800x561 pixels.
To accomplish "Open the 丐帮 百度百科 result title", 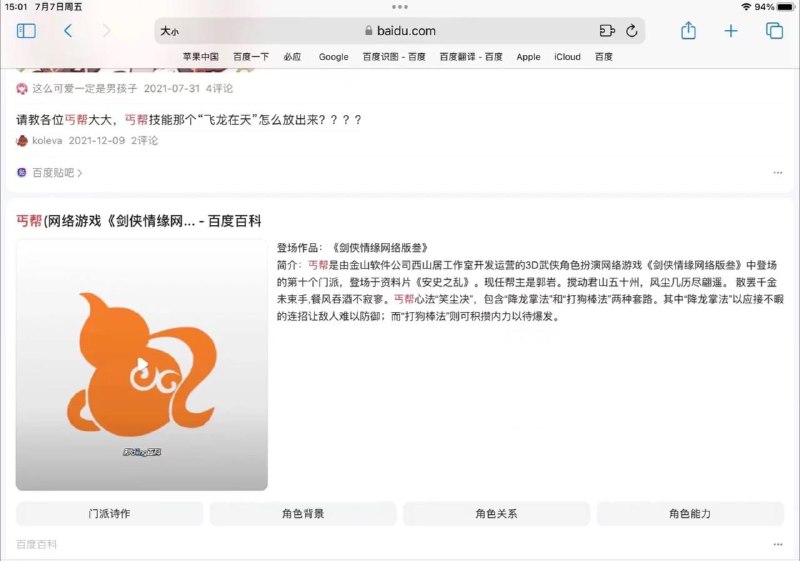I will click(139, 221).
